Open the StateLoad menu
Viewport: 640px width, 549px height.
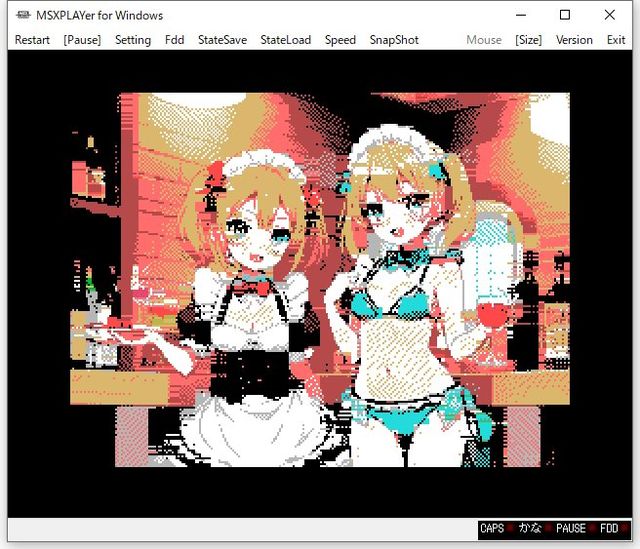pyautogui.click(x=286, y=40)
